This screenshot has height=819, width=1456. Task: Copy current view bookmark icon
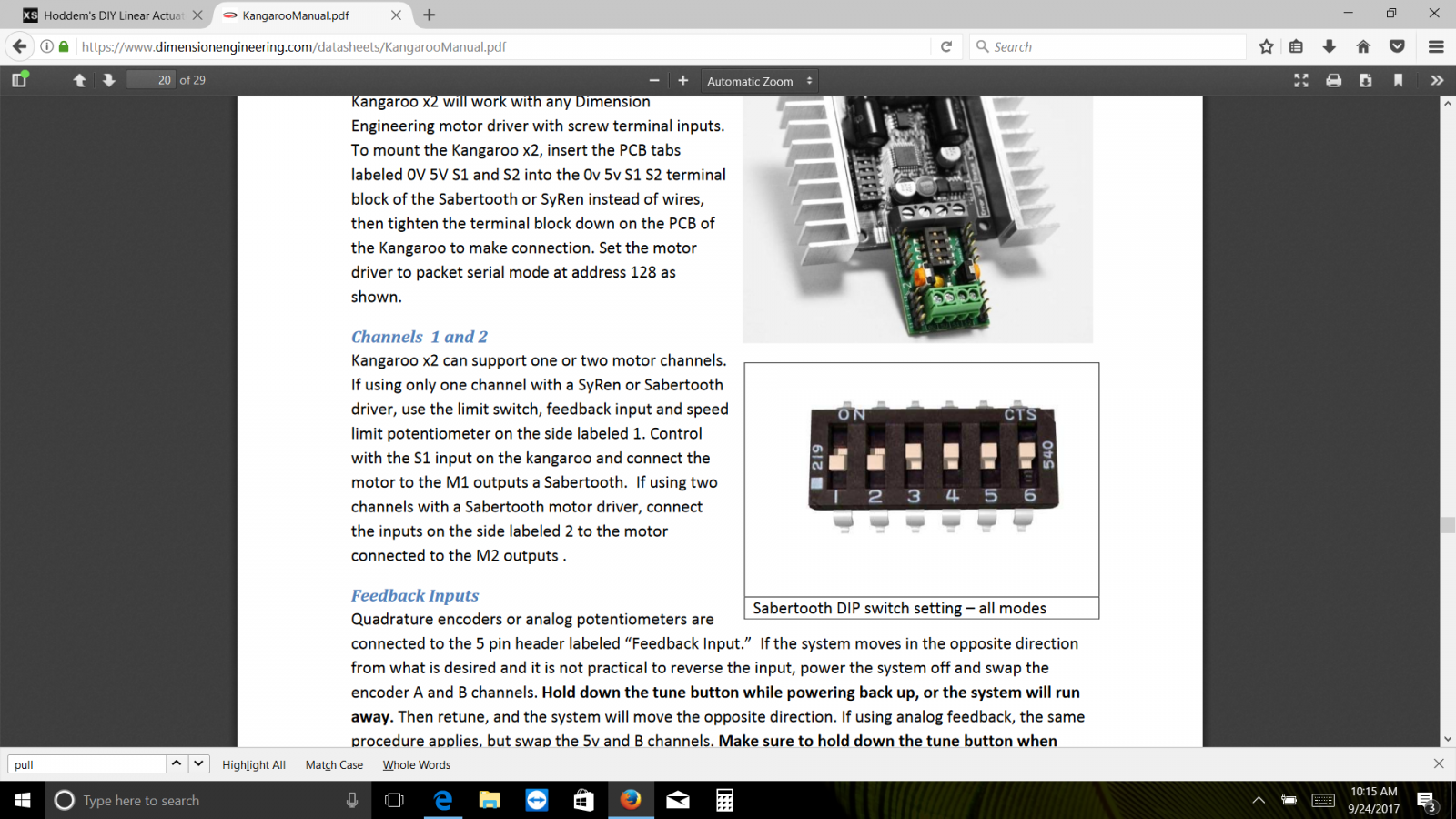pos(1398,80)
